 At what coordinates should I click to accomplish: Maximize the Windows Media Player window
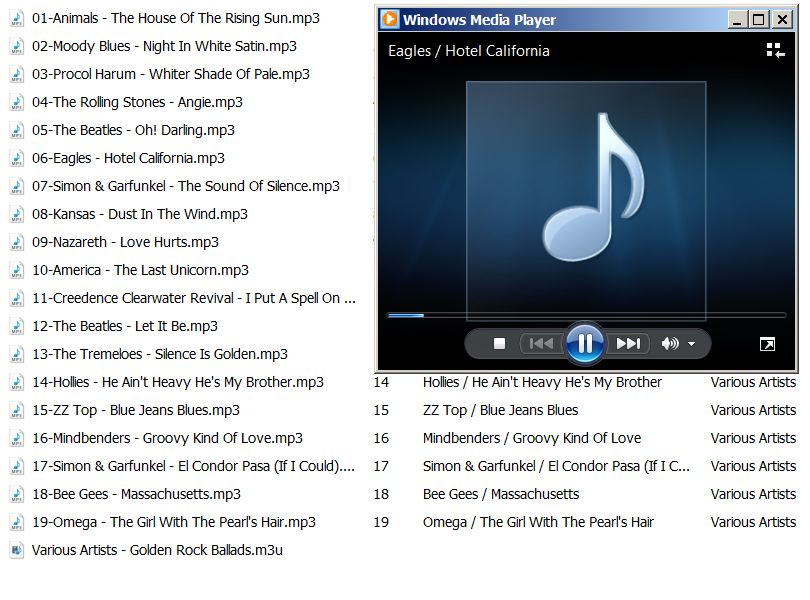759,20
